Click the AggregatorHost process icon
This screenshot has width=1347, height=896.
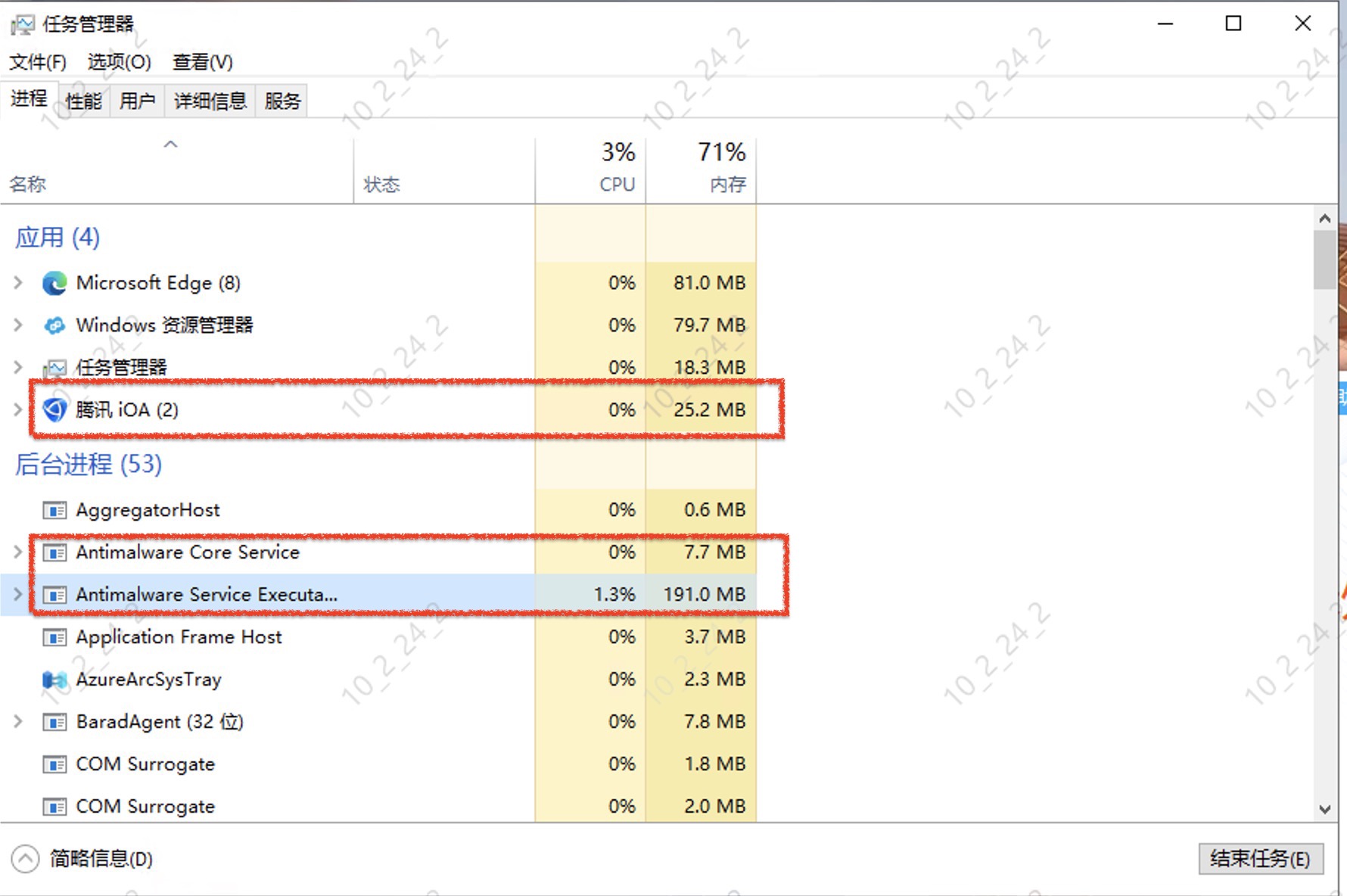[54, 511]
